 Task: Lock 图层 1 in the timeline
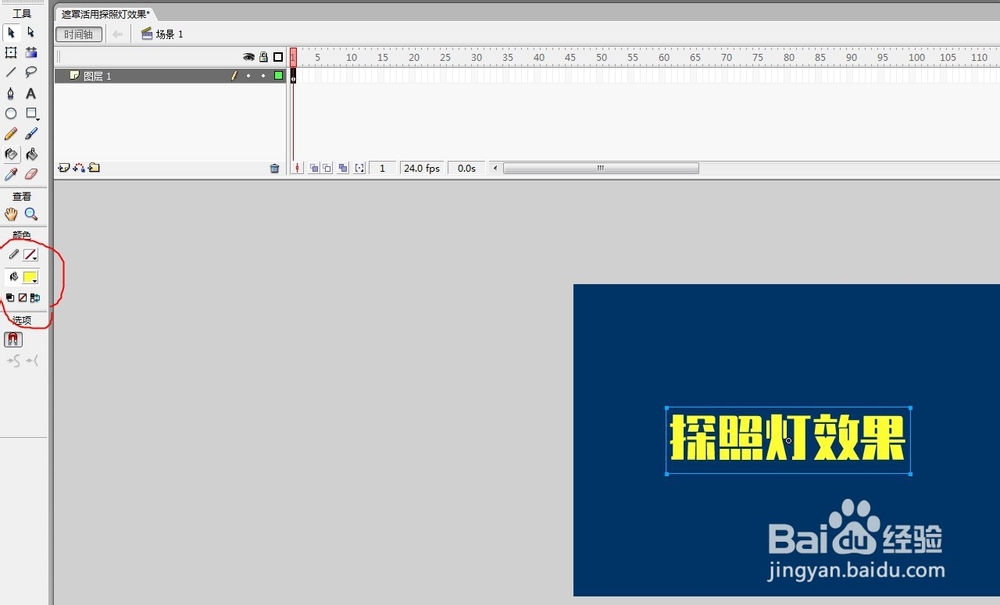click(263, 75)
